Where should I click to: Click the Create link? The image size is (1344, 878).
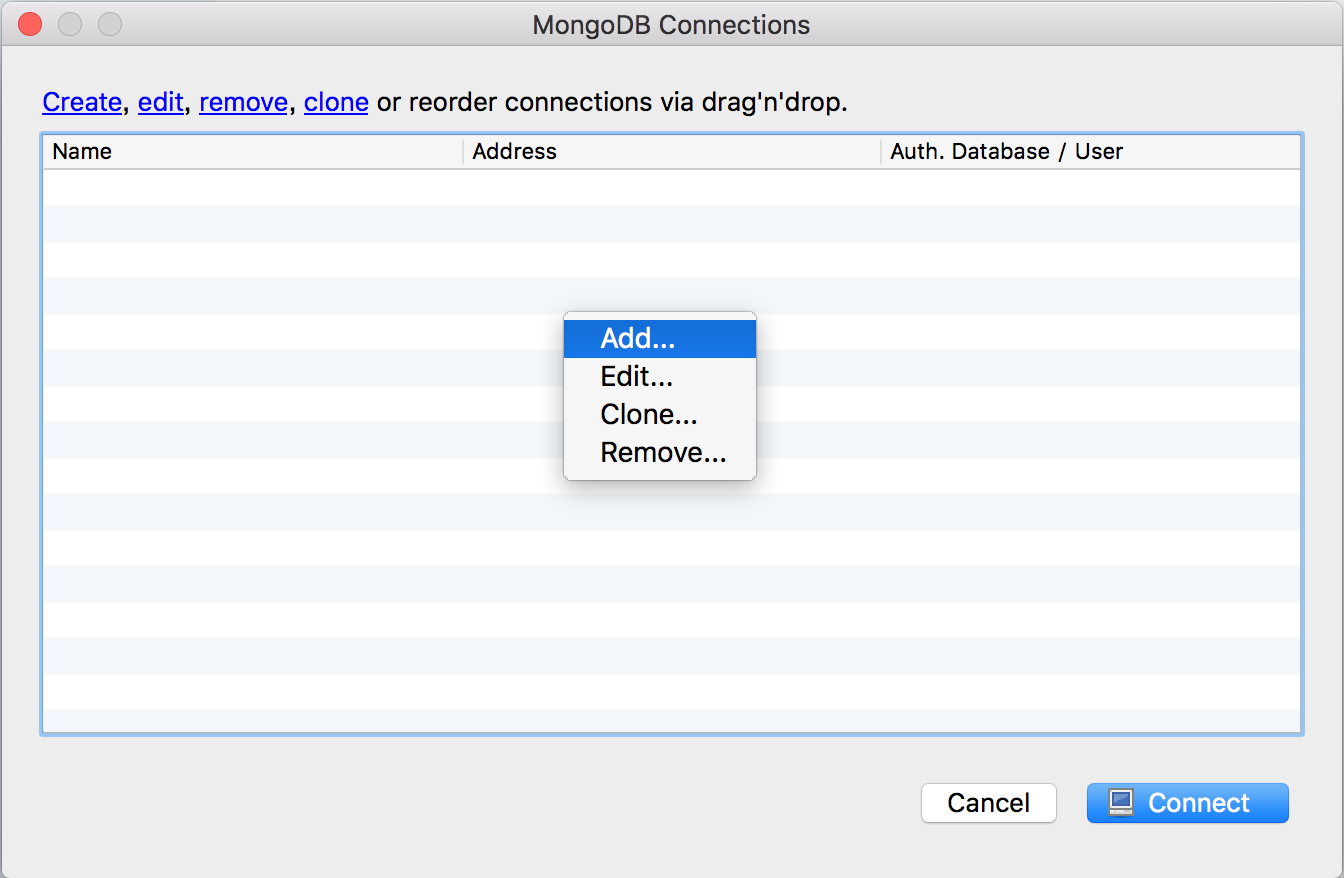click(82, 102)
